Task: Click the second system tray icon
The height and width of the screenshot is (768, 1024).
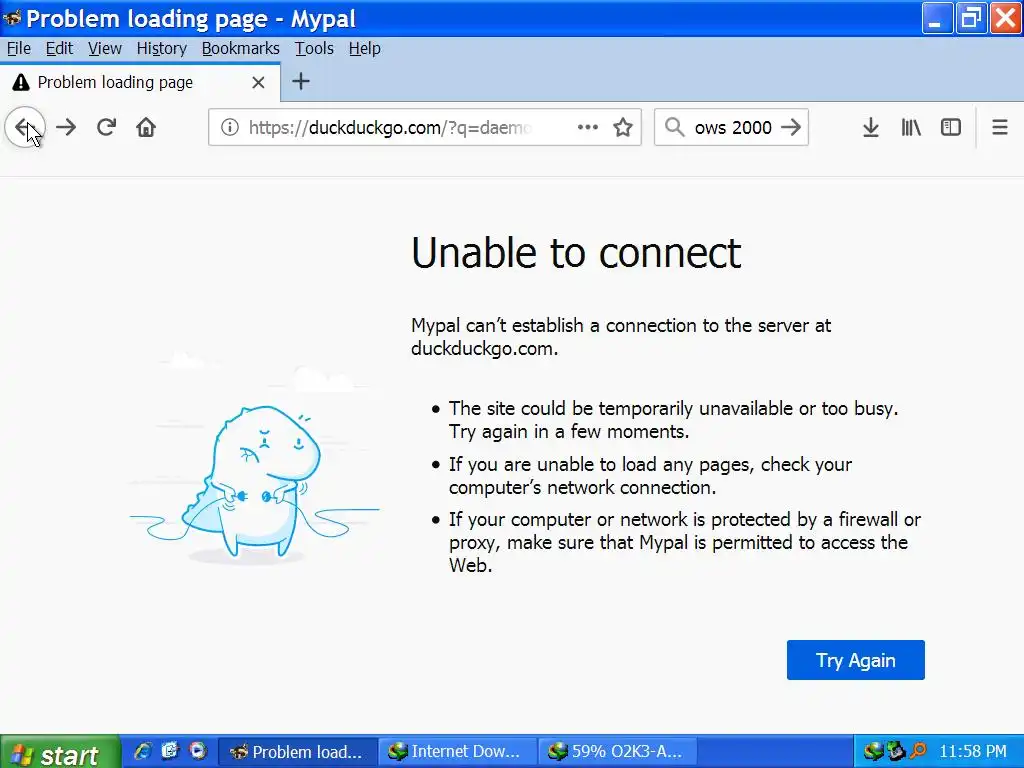Action: (895, 751)
